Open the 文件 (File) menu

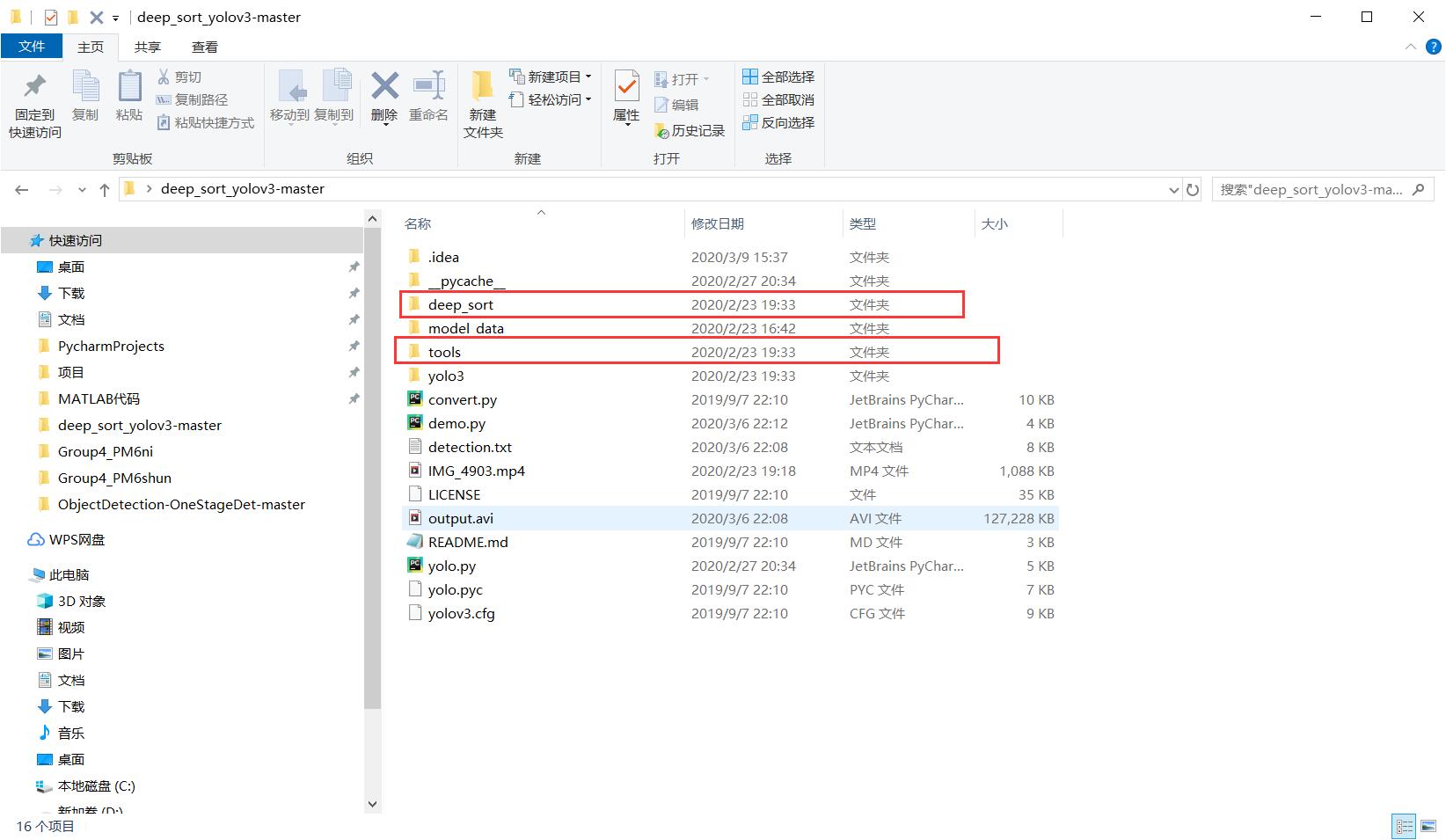(32, 47)
